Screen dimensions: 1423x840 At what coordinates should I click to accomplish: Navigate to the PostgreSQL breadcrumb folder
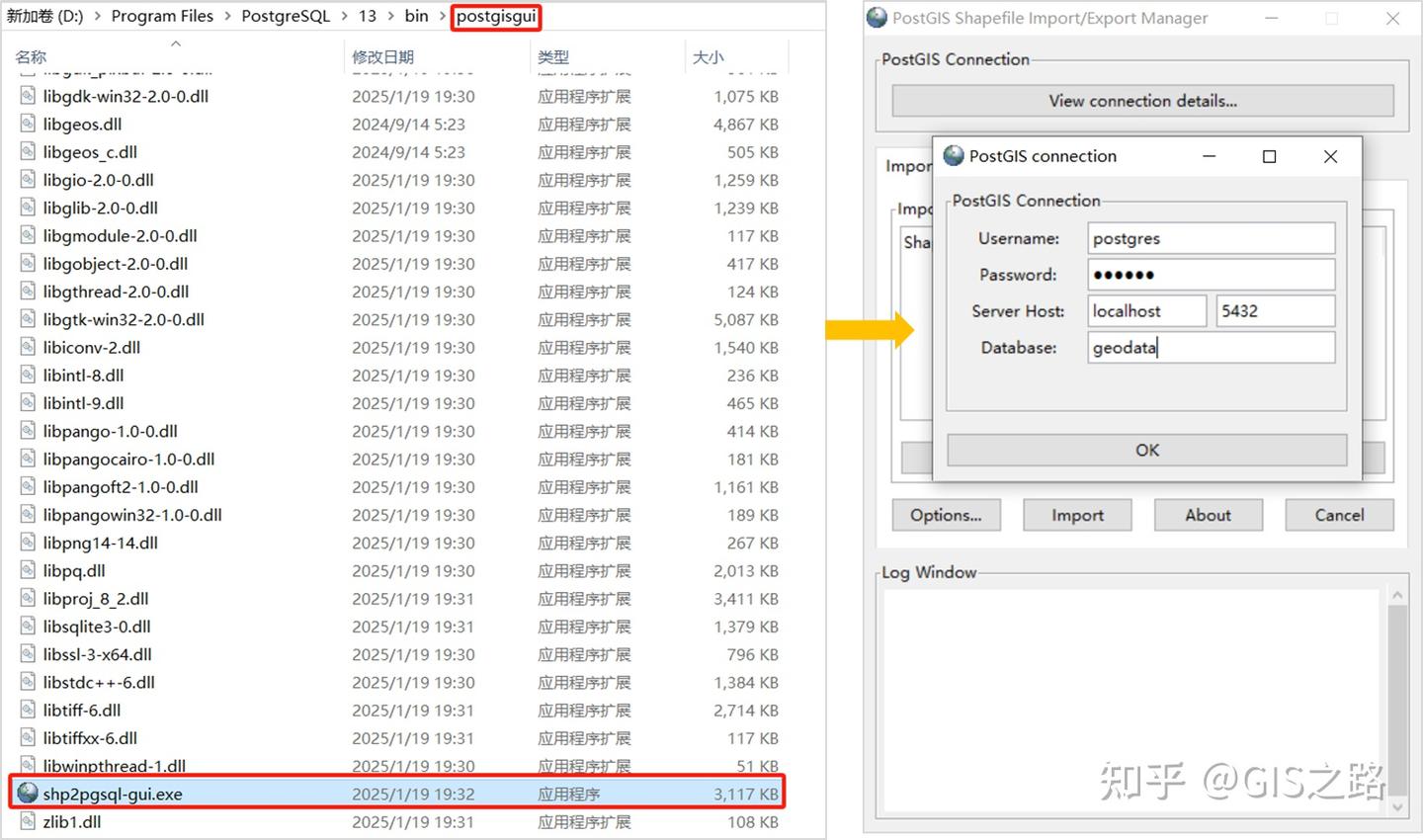click(x=286, y=16)
